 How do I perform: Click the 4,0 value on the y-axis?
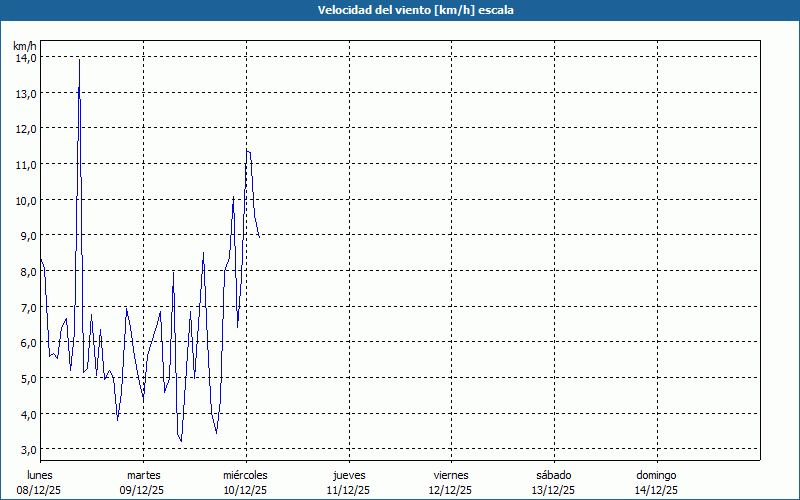(x=28, y=414)
